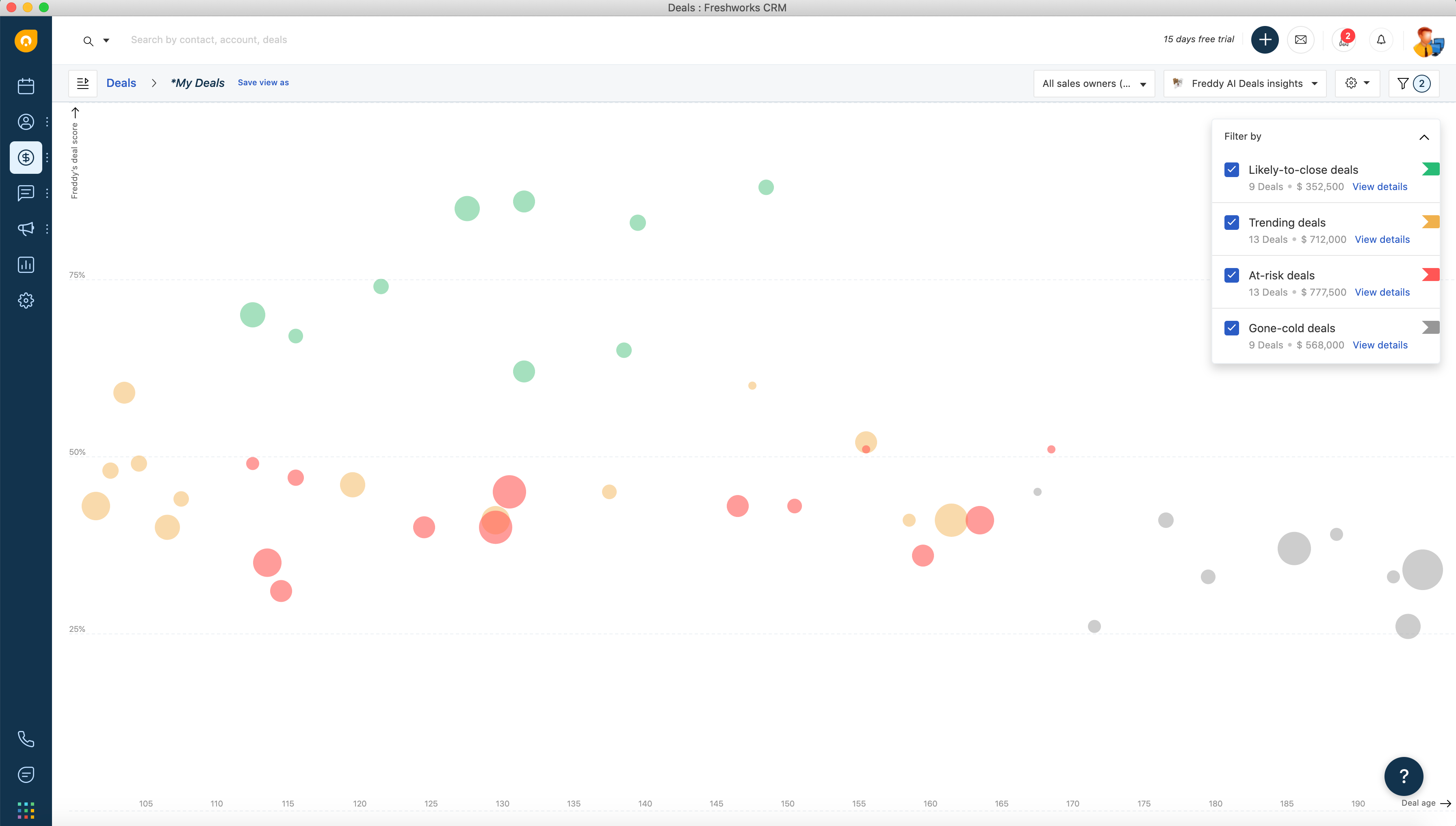Screen dimensions: 1456x826
Task: Expand Freddy AI Deals insights dropdown
Action: (x=1245, y=83)
